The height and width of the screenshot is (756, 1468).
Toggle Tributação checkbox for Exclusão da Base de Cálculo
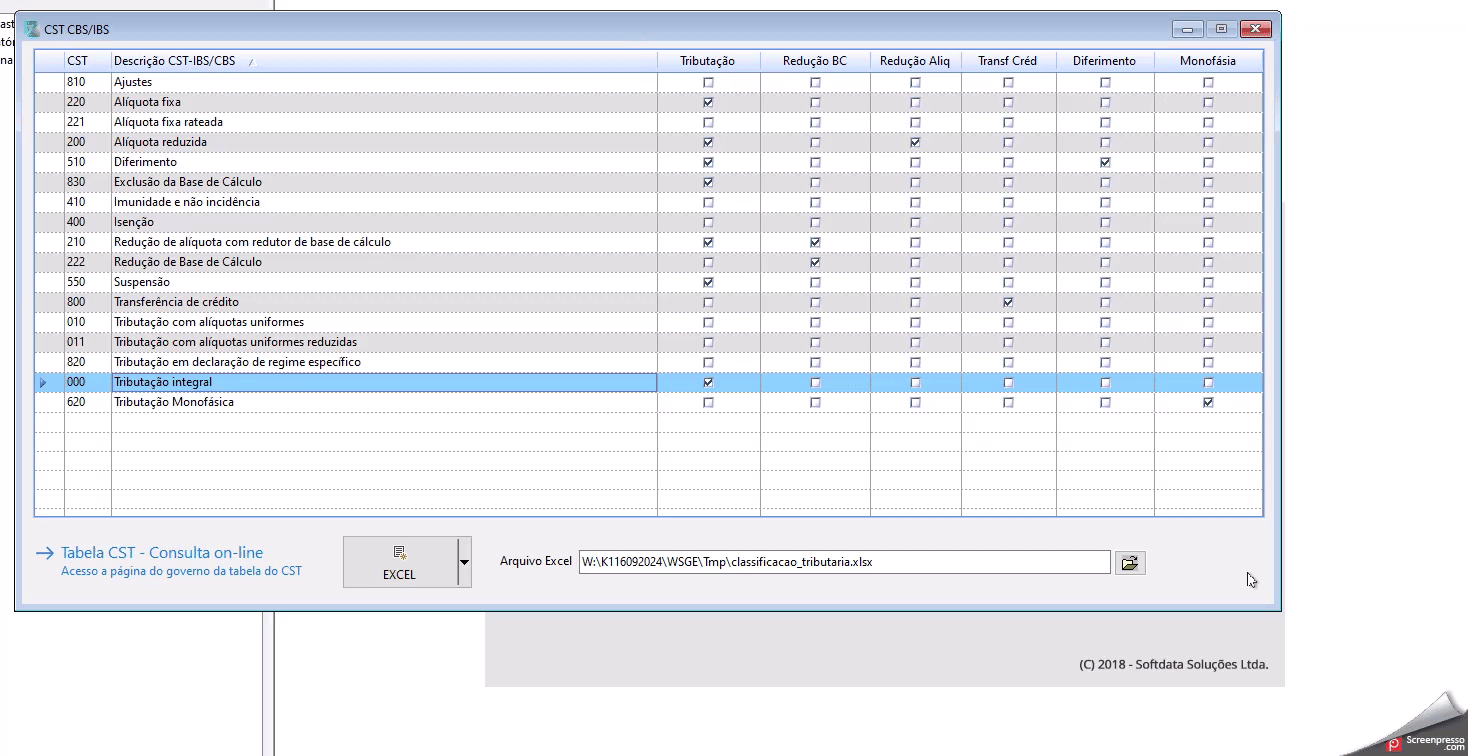tap(709, 182)
